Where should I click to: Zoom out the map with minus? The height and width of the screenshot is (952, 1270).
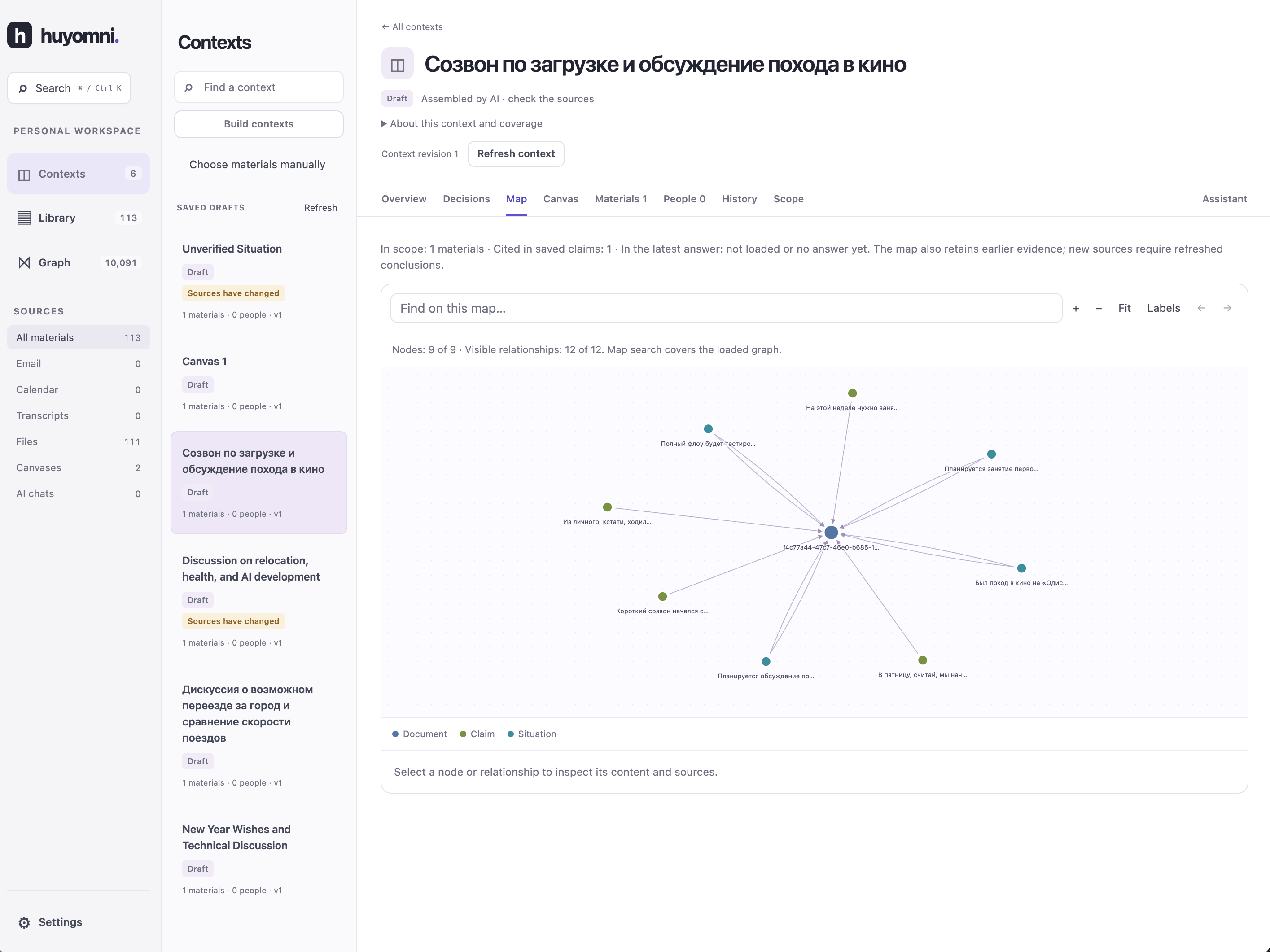tap(1098, 309)
